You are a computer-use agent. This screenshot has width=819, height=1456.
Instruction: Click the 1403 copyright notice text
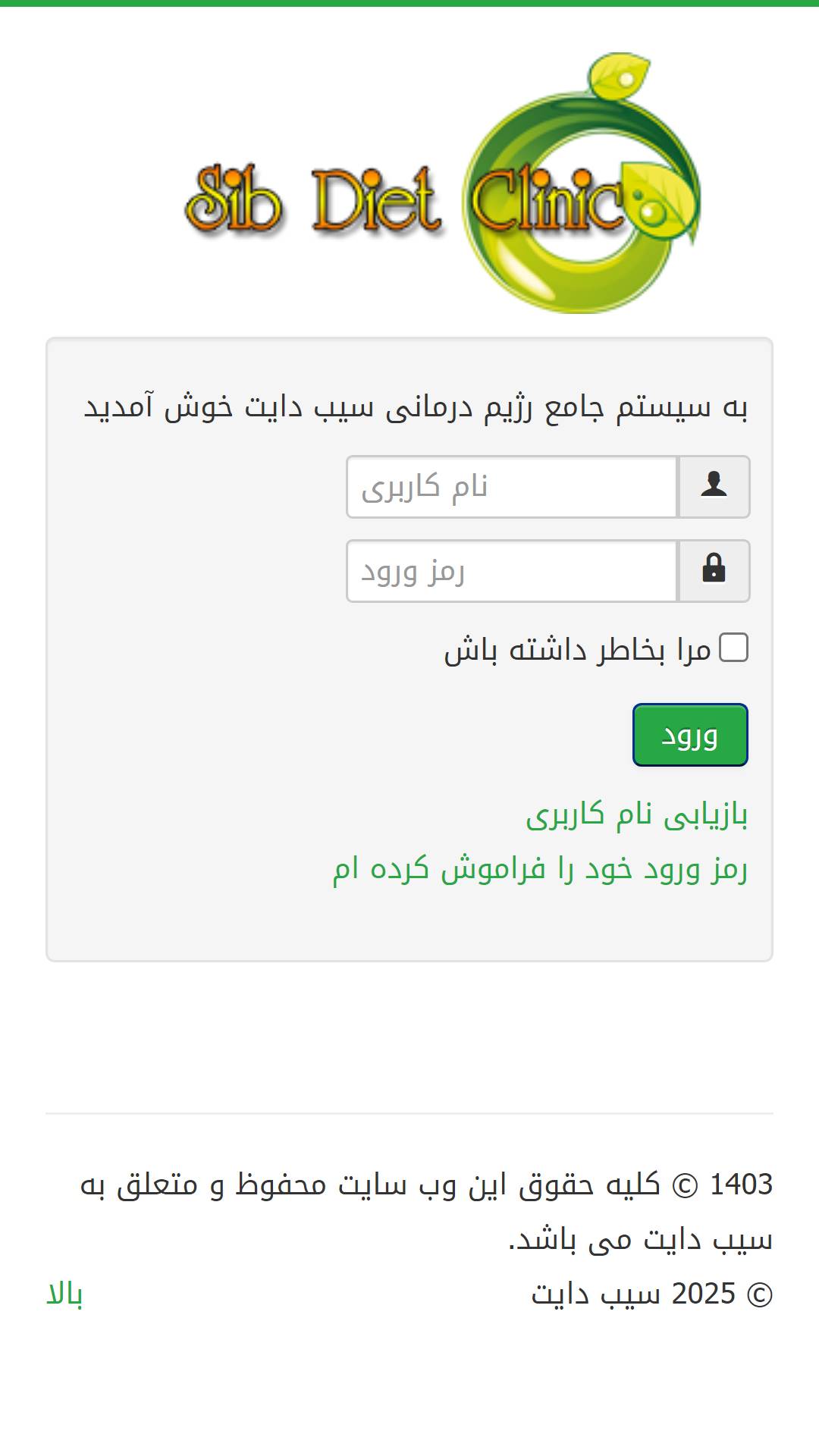(x=426, y=1212)
